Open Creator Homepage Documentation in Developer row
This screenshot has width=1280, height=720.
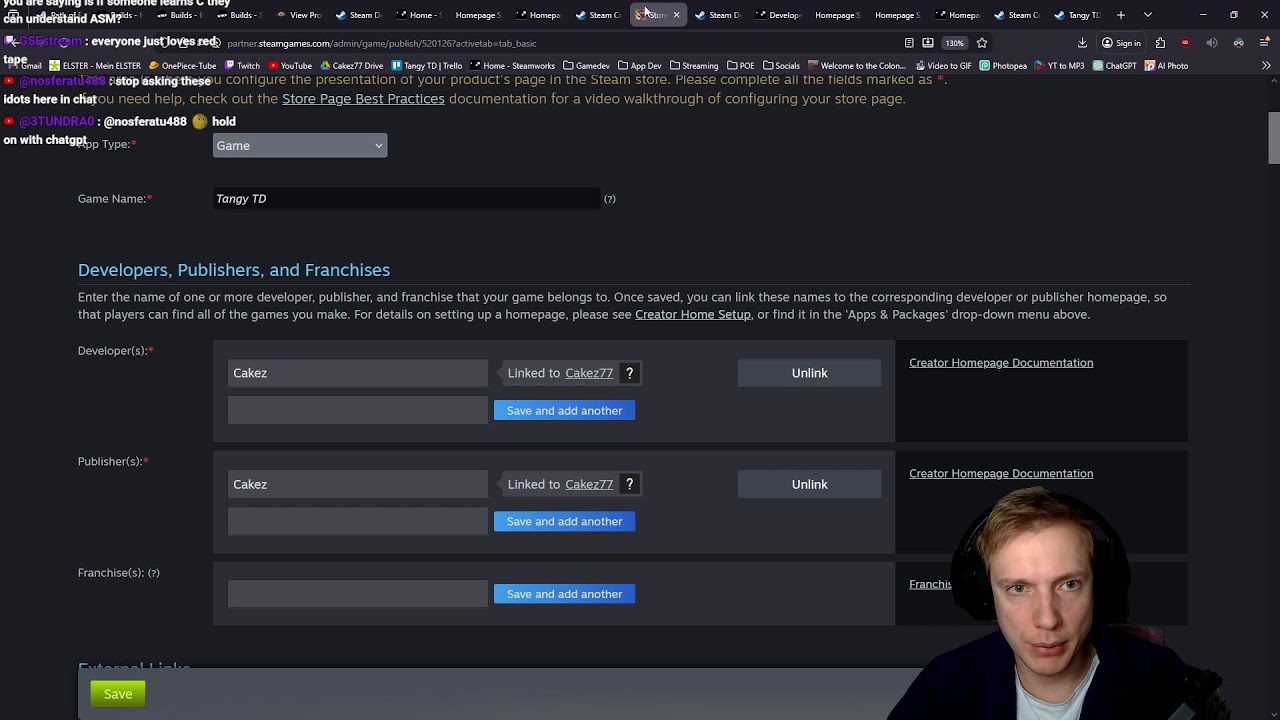(1001, 363)
